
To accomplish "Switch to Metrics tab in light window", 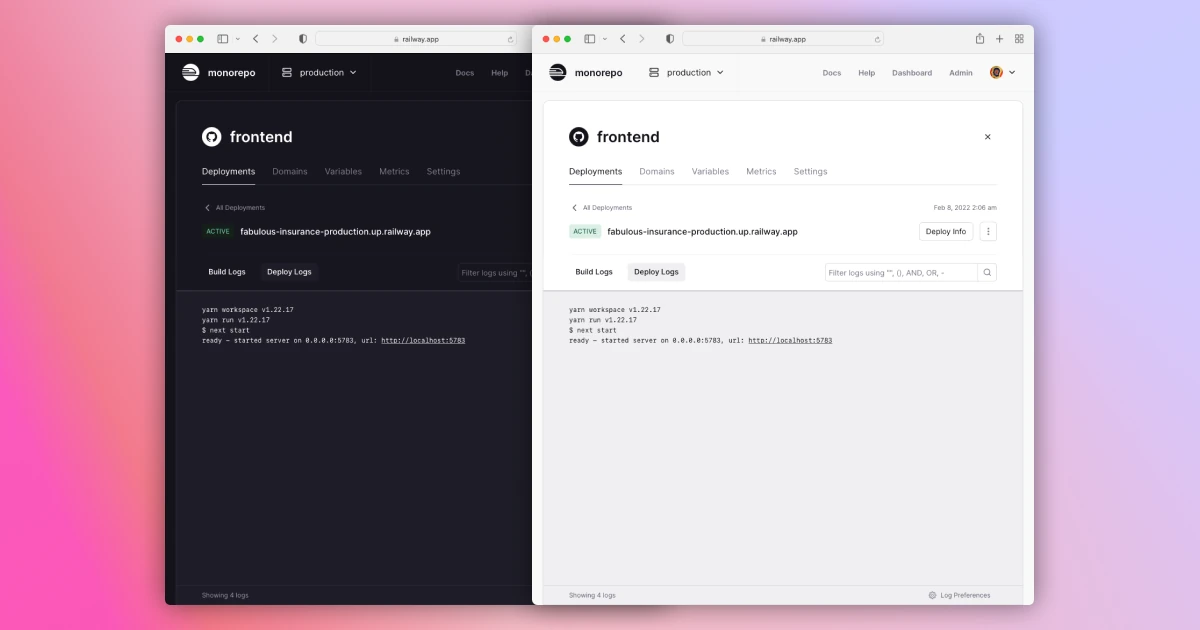I will click(761, 171).
